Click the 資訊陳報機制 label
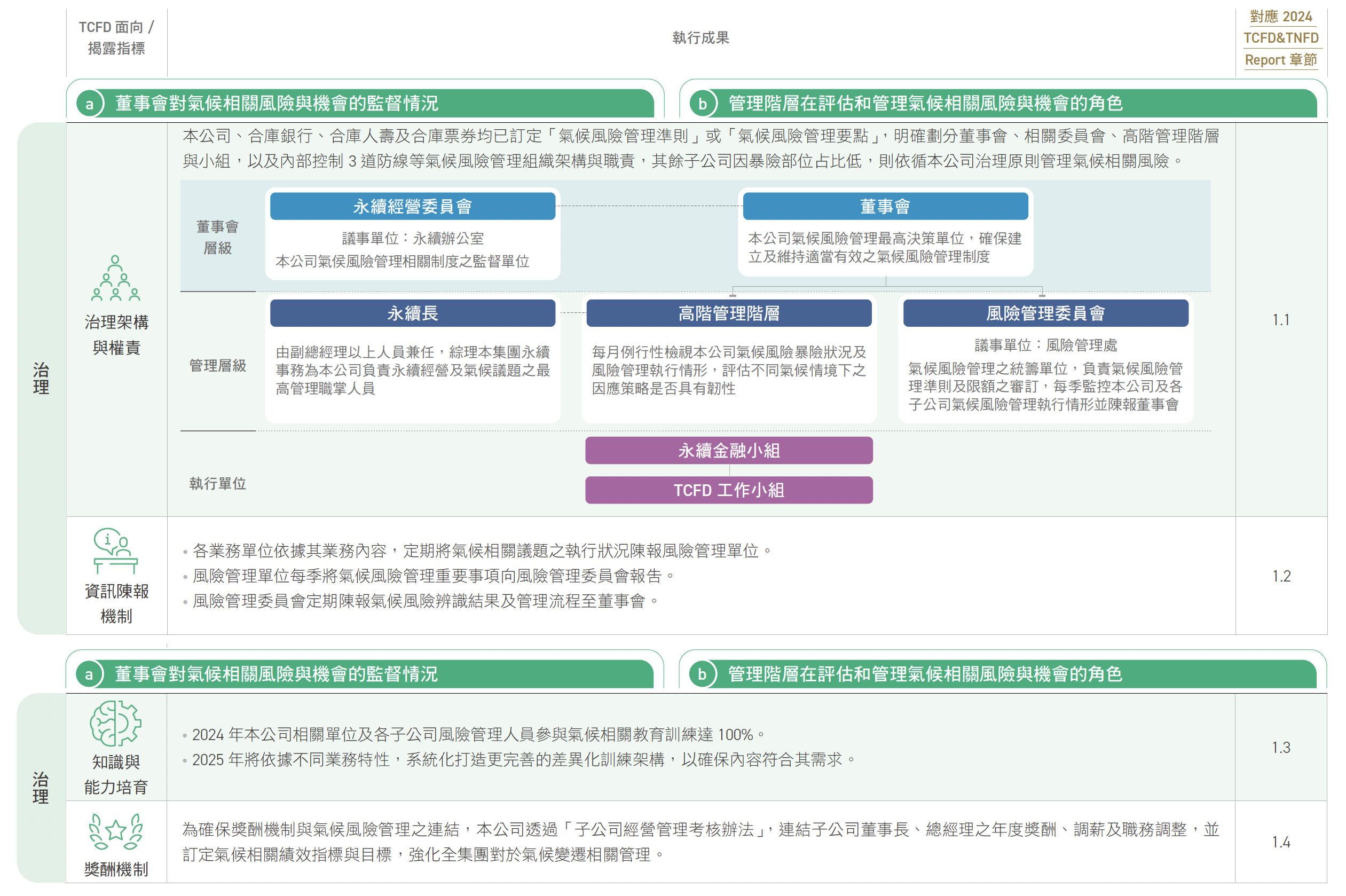Image resolution: width=1346 pixels, height=896 pixels. tap(116, 603)
